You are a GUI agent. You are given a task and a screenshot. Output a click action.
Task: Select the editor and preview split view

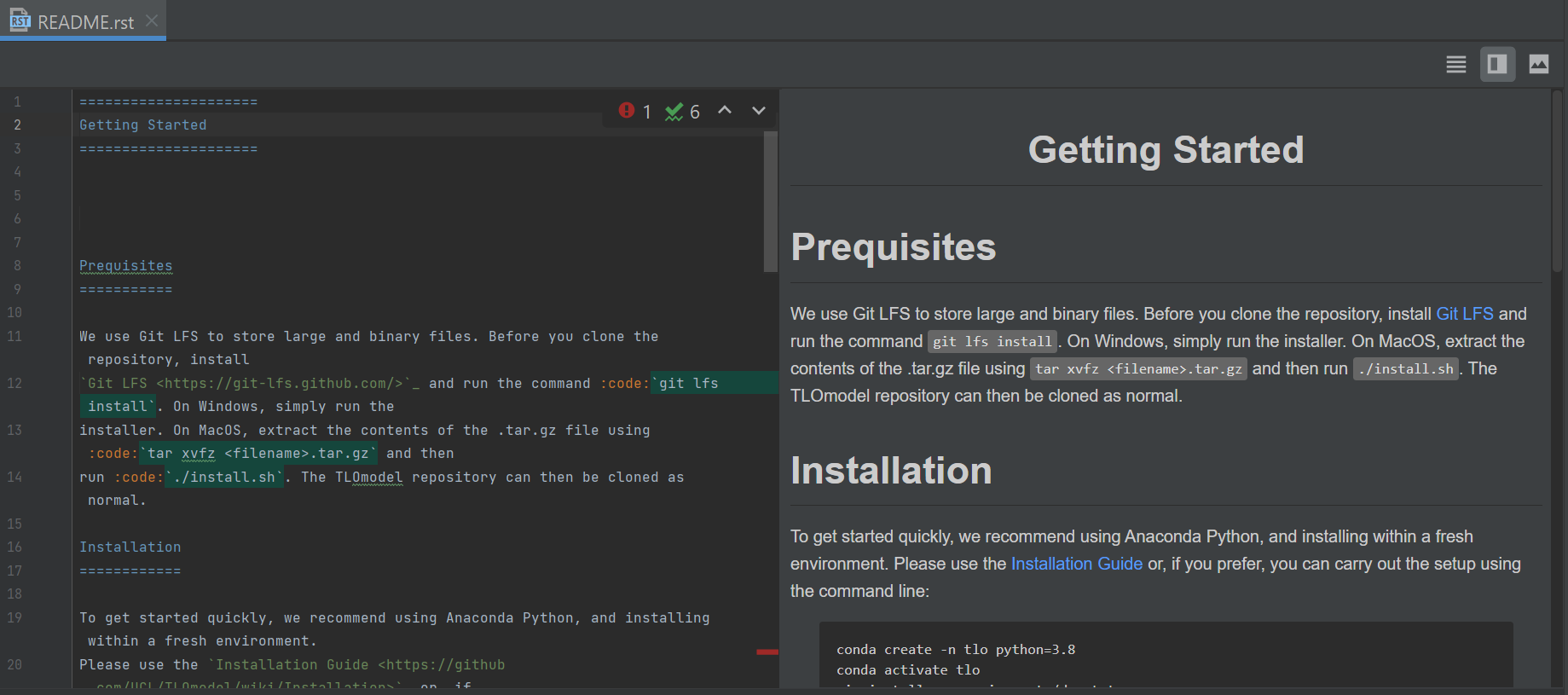click(x=1497, y=65)
